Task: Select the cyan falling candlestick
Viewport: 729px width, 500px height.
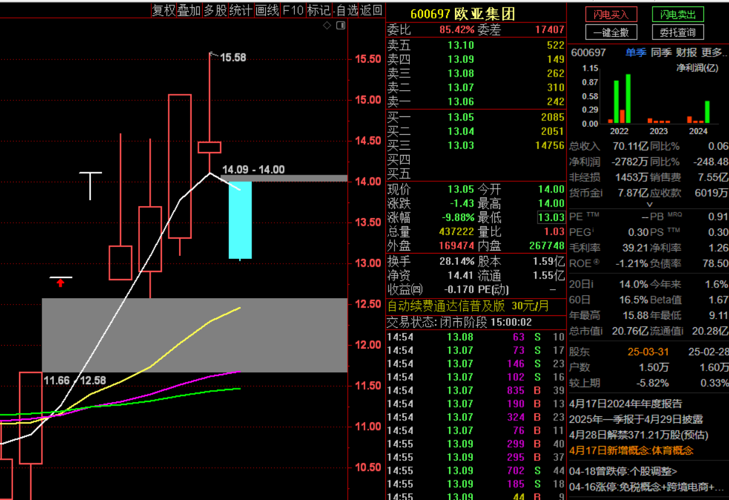Action: 240,220
